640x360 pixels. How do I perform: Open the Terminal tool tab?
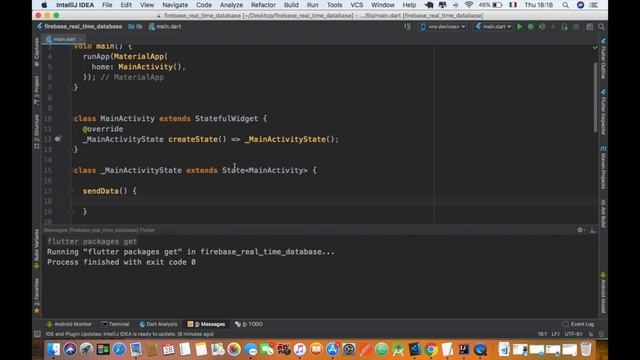click(x=115, y=324)
